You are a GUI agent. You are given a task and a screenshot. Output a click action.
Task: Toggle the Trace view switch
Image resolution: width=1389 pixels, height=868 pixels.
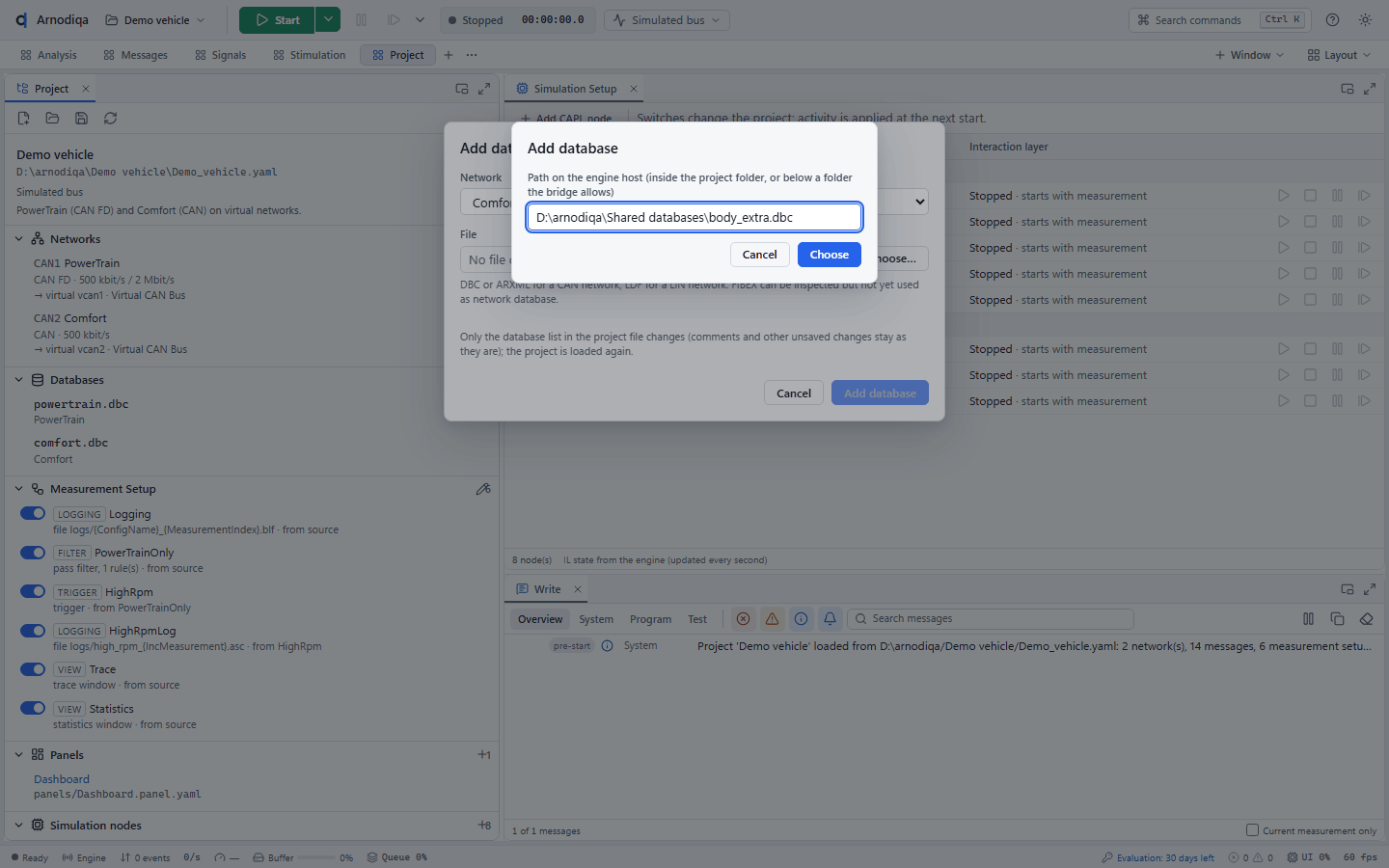coord(33,668)
